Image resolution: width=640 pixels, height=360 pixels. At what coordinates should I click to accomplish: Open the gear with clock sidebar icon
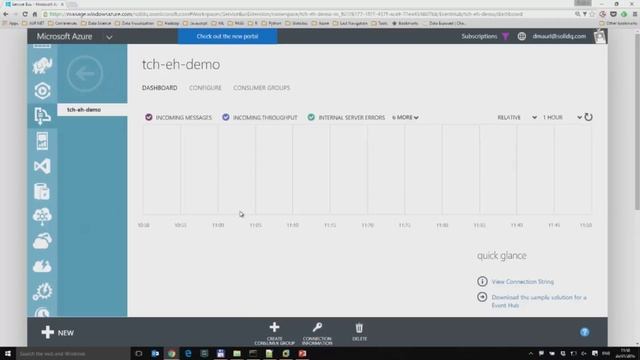42,291
